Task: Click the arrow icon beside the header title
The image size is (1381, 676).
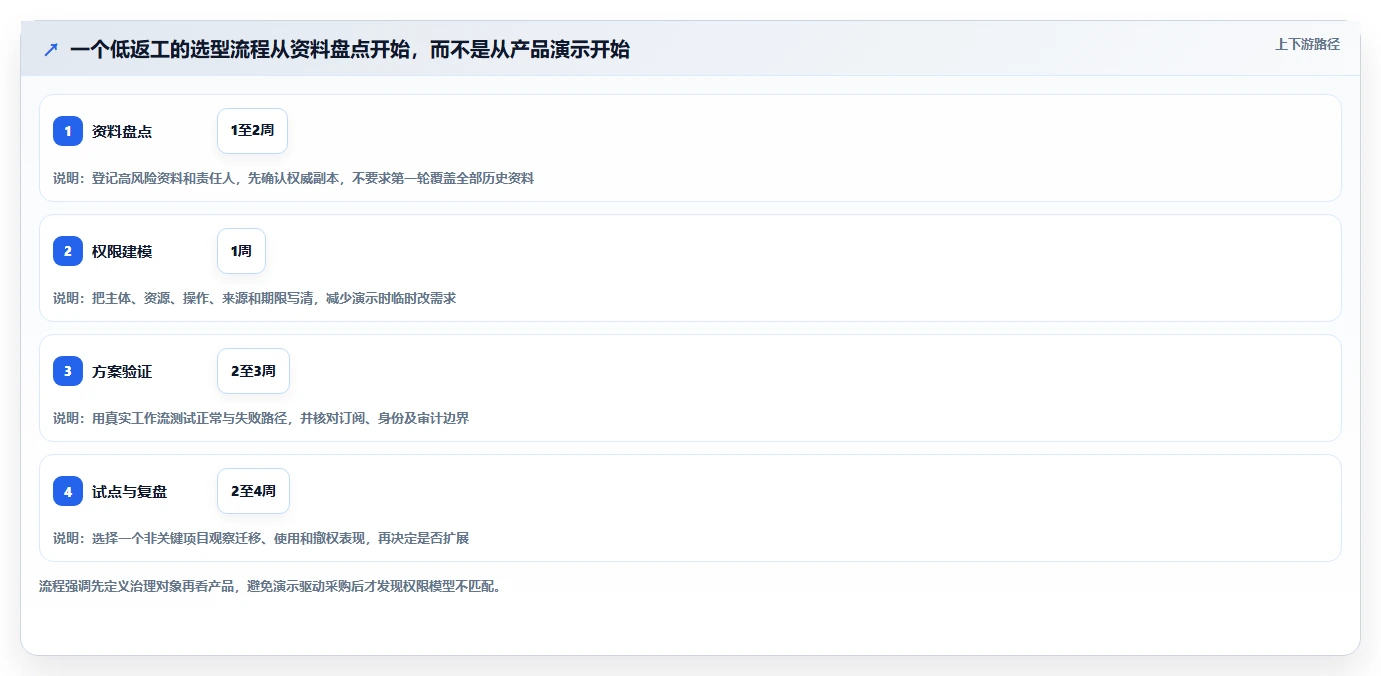Action: tap(51, 49)
